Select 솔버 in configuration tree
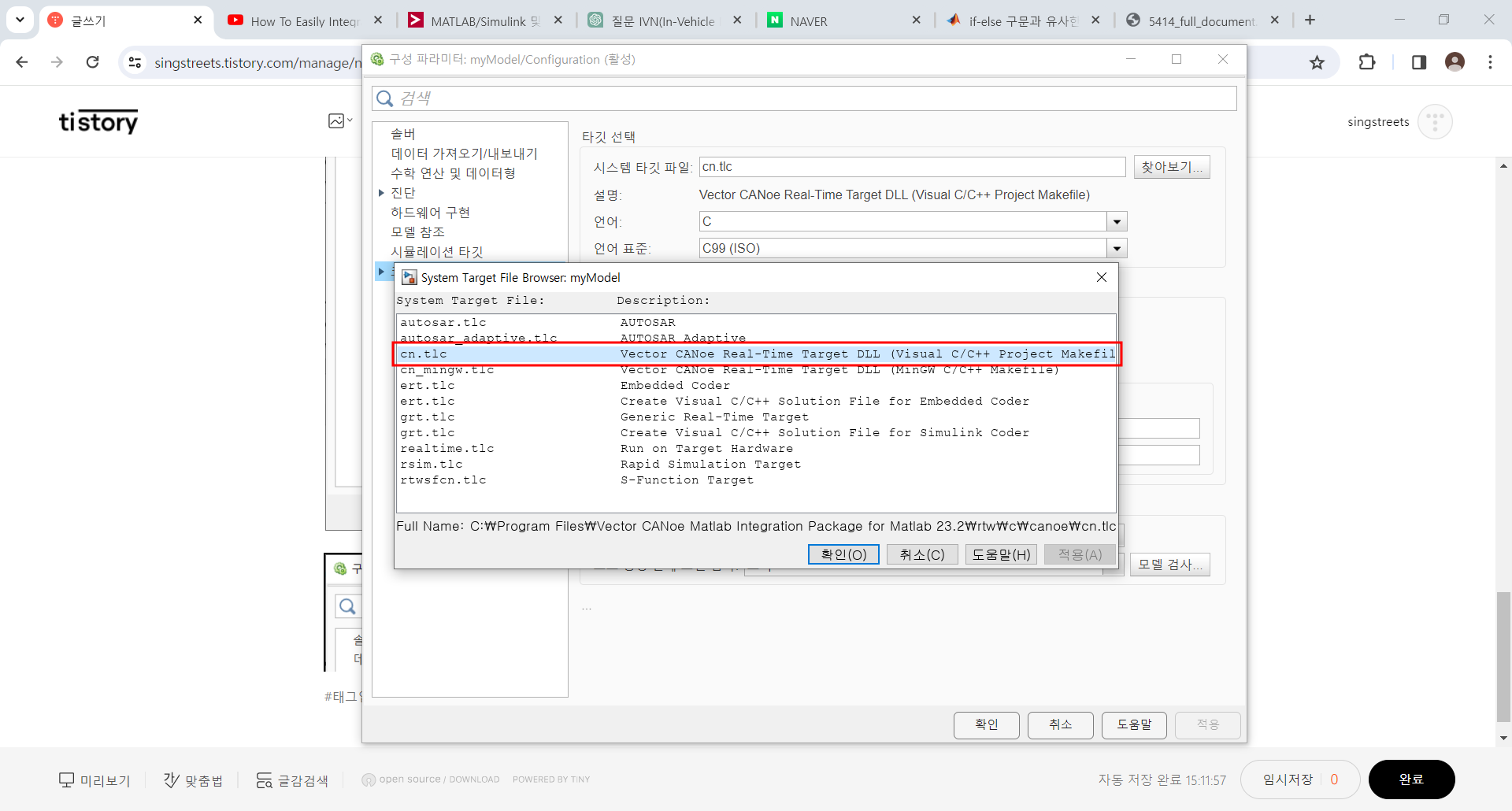 click(x=403, y=134)
